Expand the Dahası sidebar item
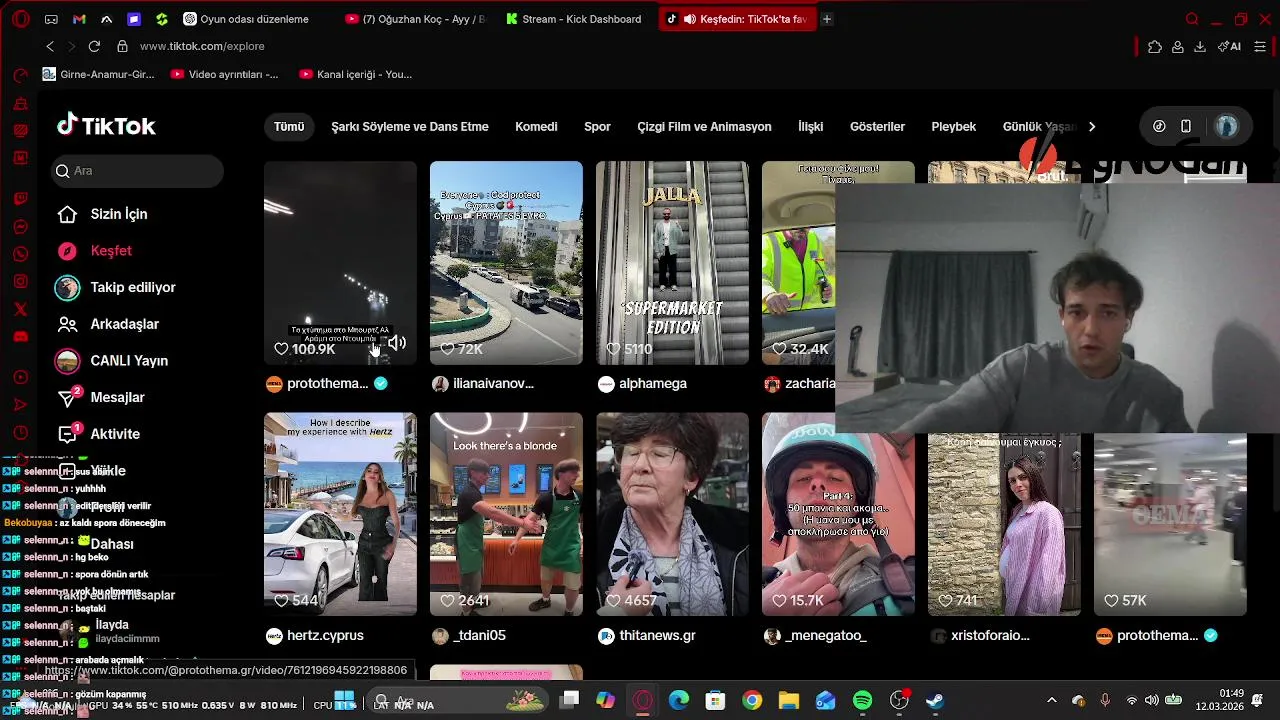Viewport: 1280px width, 720px height. pyautogui.click(x=112, y=544)
